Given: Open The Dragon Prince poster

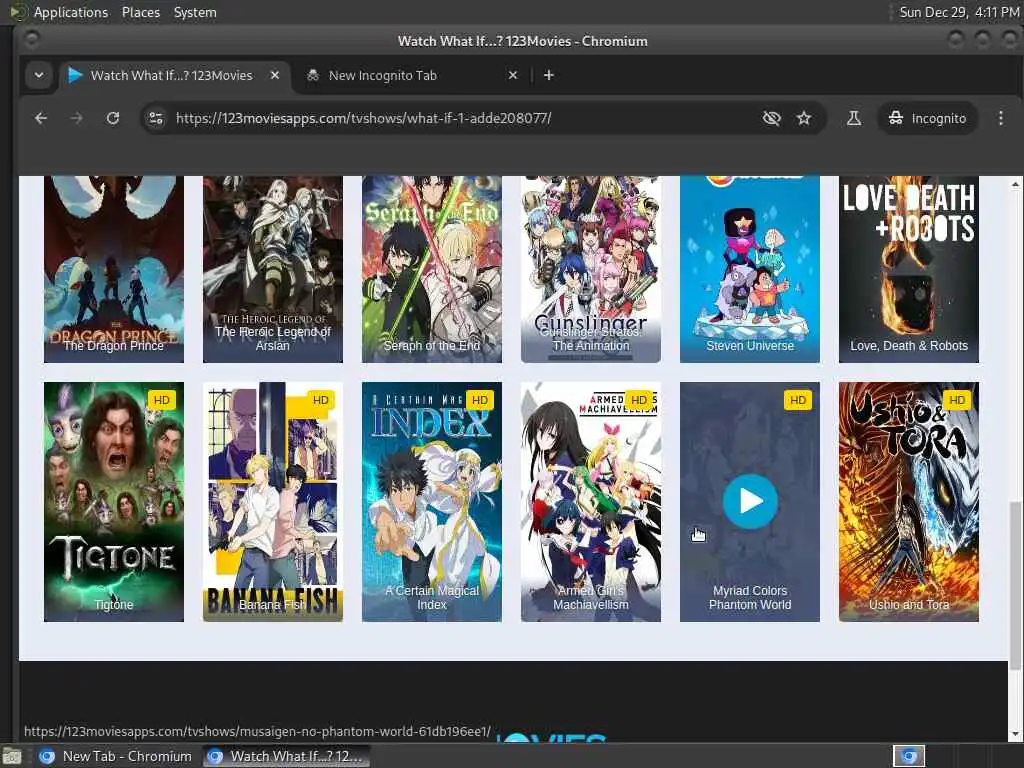Looking at the screenshot, I should pos(114,269).
